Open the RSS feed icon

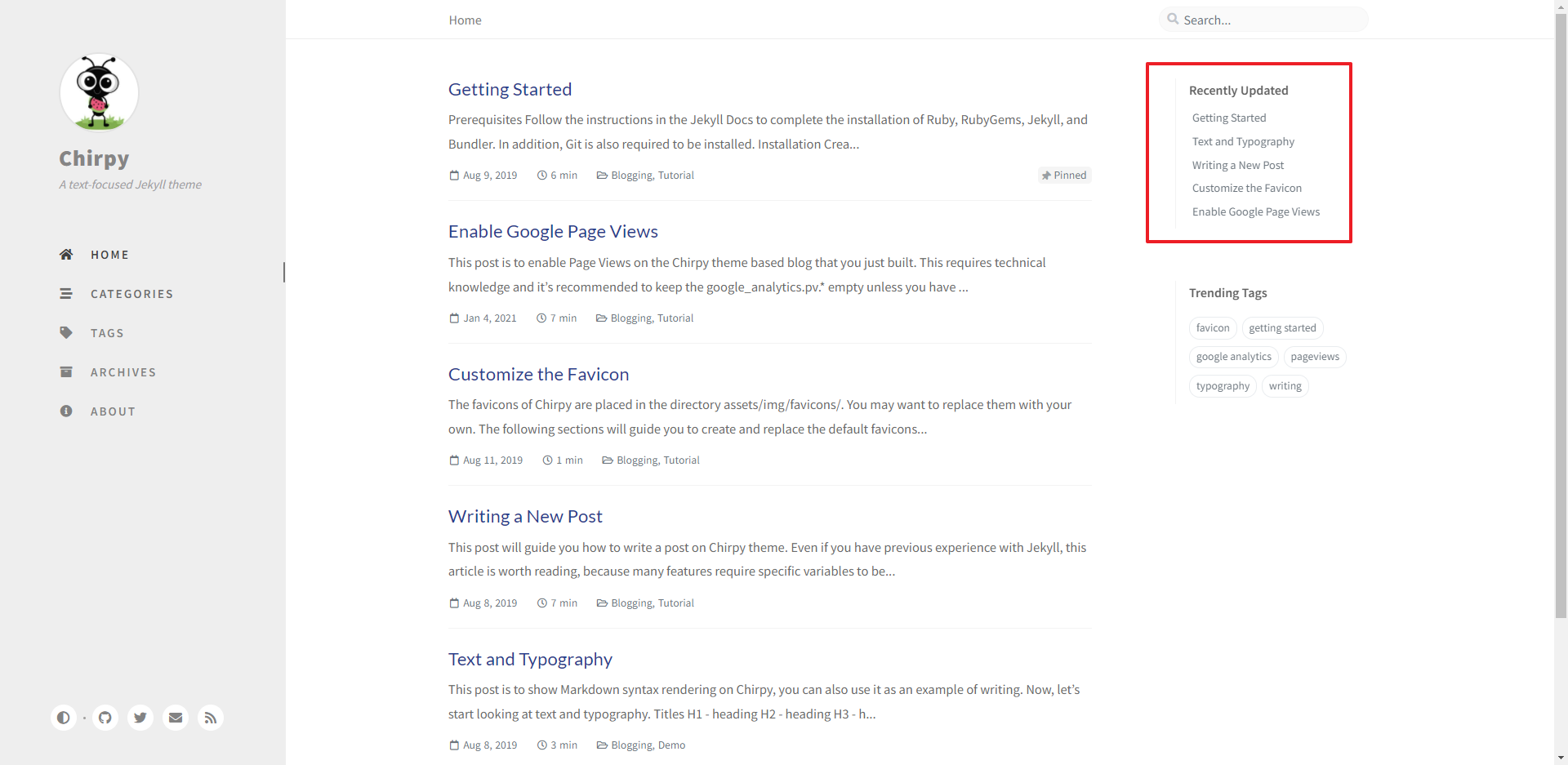(211, 718)
